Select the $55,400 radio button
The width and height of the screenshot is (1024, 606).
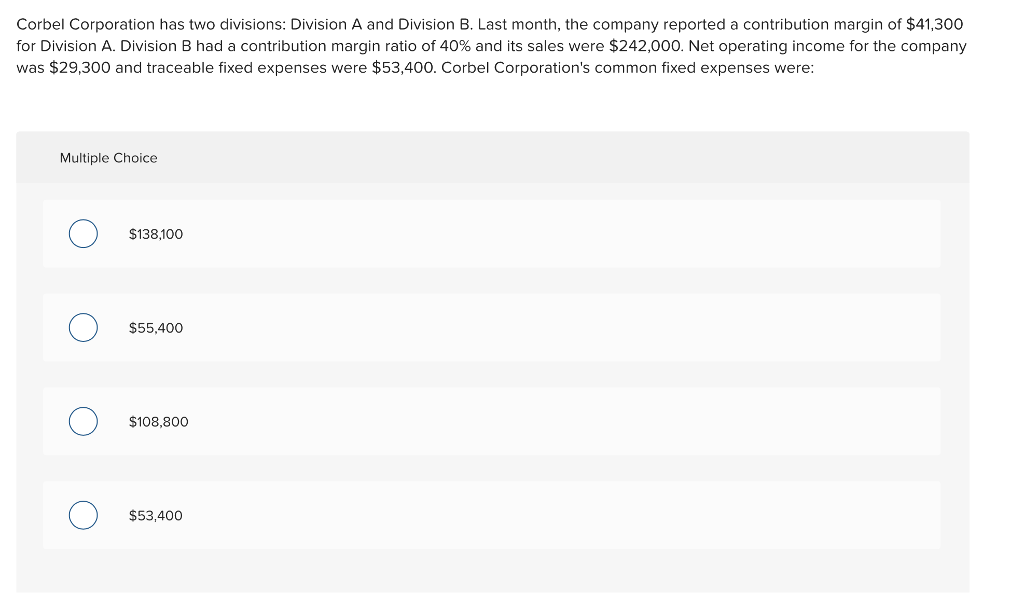coord(83,327)
